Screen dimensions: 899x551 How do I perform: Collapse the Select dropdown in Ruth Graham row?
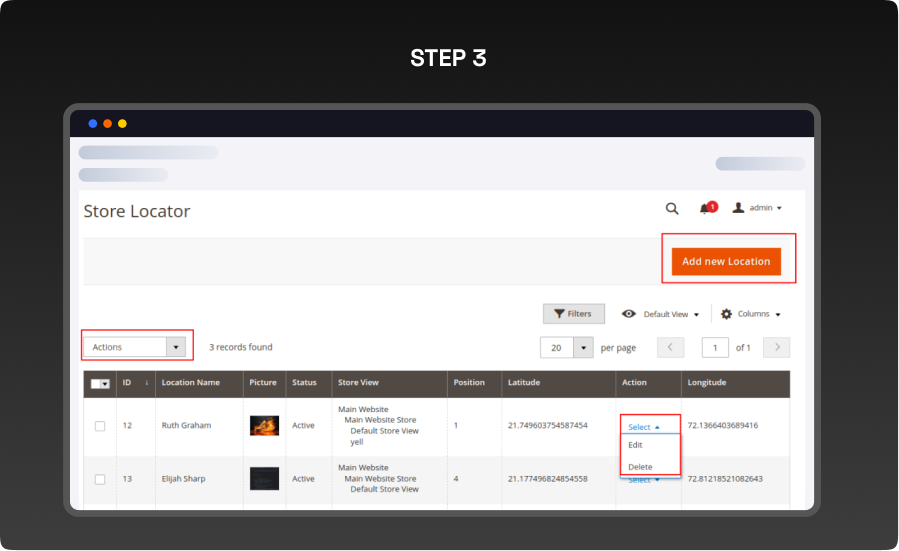[x=644, y=427]
